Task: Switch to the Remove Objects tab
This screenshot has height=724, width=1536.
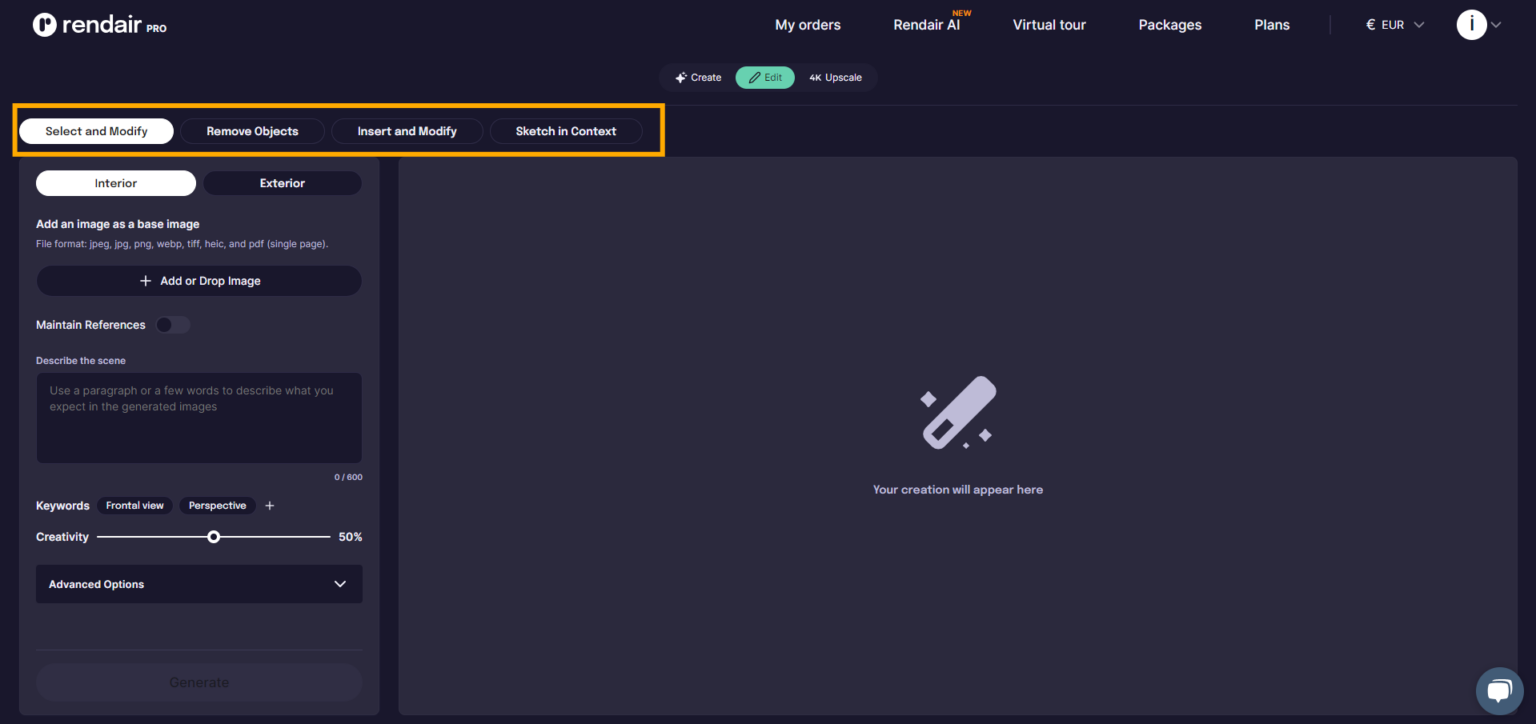Action: (x=252, y=131)
